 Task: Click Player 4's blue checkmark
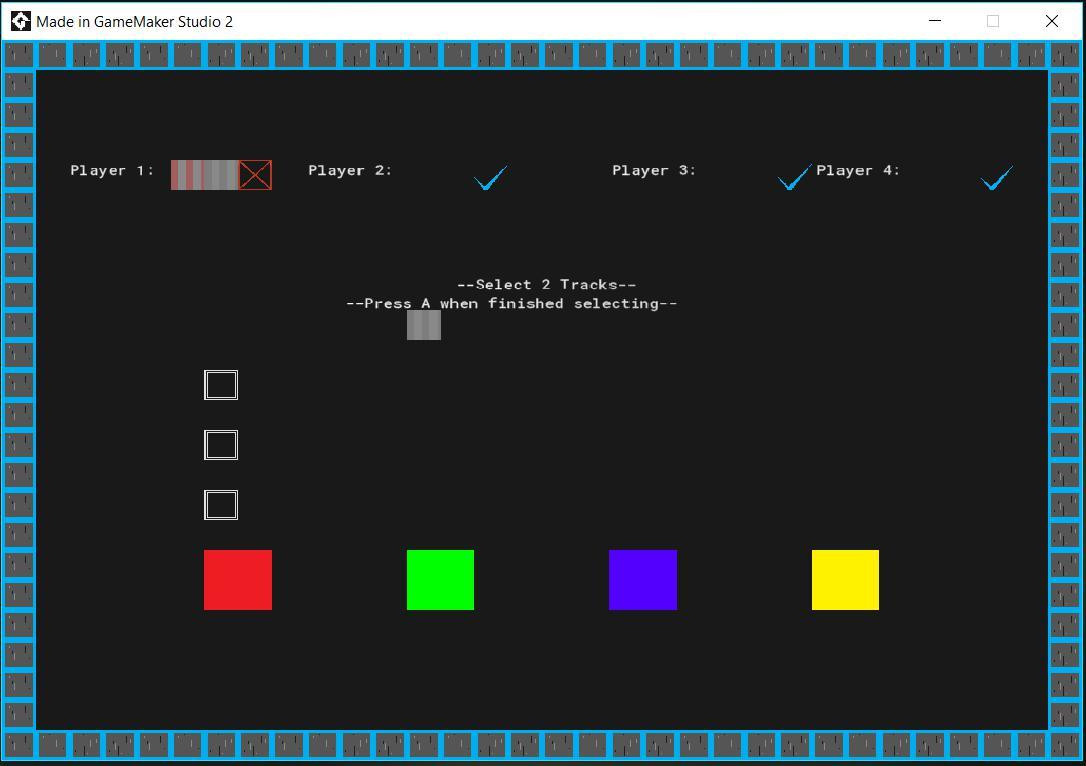click(997, 177)
